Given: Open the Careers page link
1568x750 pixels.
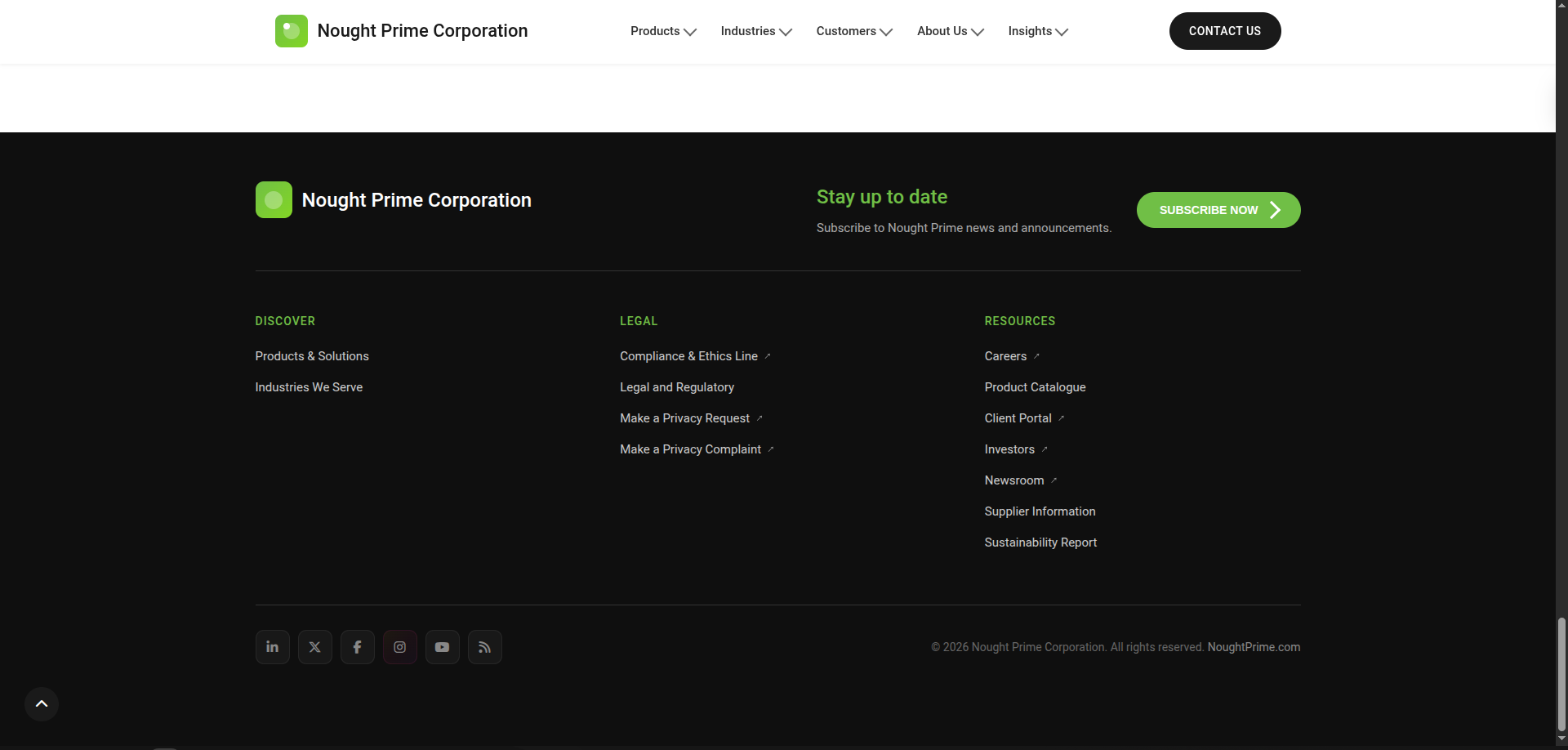Looking at the screenshot, I should pos(1005,356).
